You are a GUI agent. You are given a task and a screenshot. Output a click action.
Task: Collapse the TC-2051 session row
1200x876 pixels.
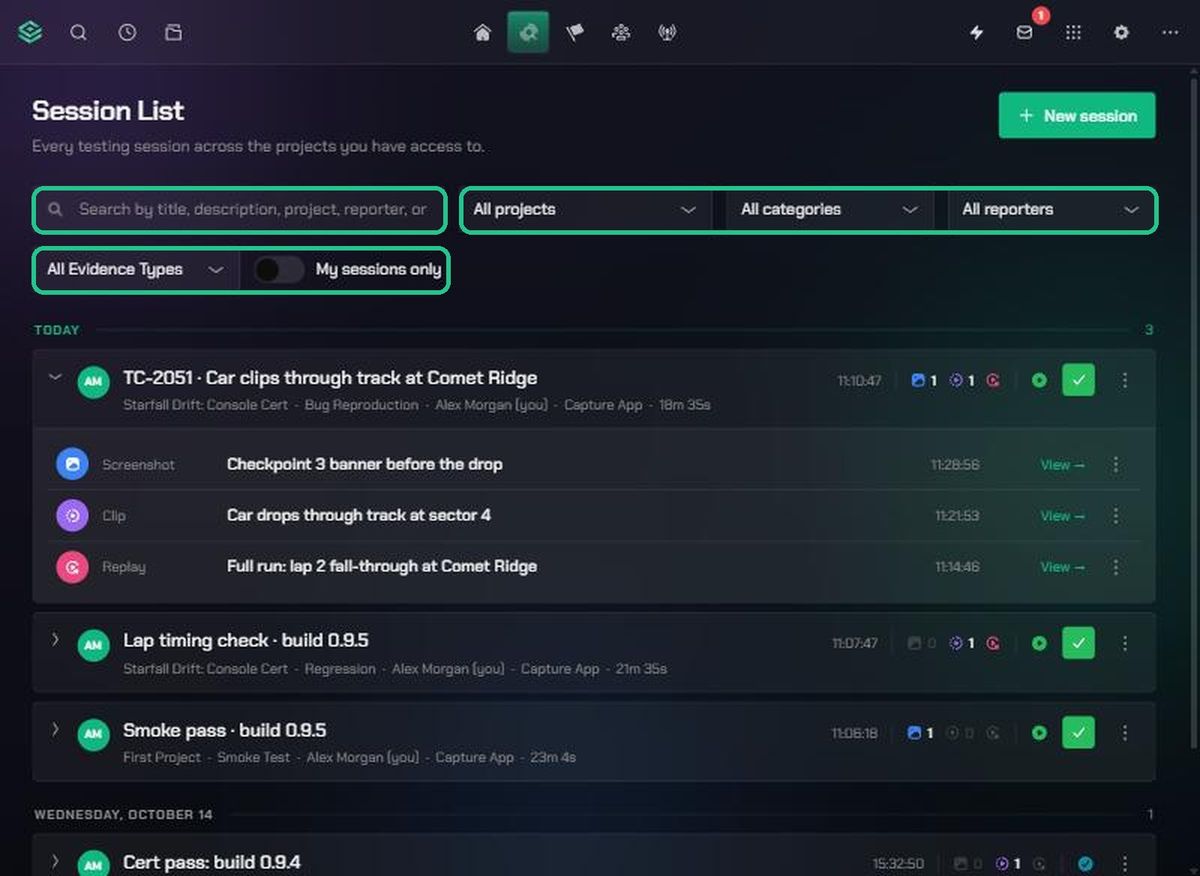pos(55,378)
